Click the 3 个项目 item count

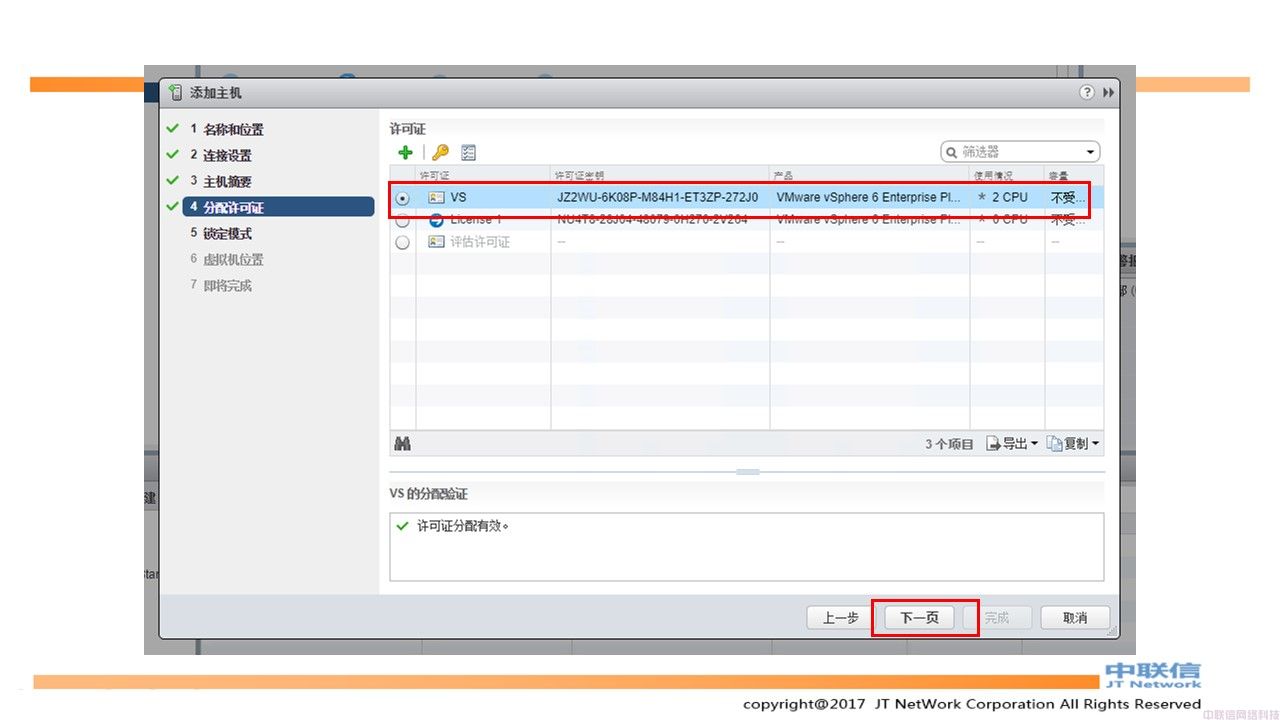[x=948, y=444]
